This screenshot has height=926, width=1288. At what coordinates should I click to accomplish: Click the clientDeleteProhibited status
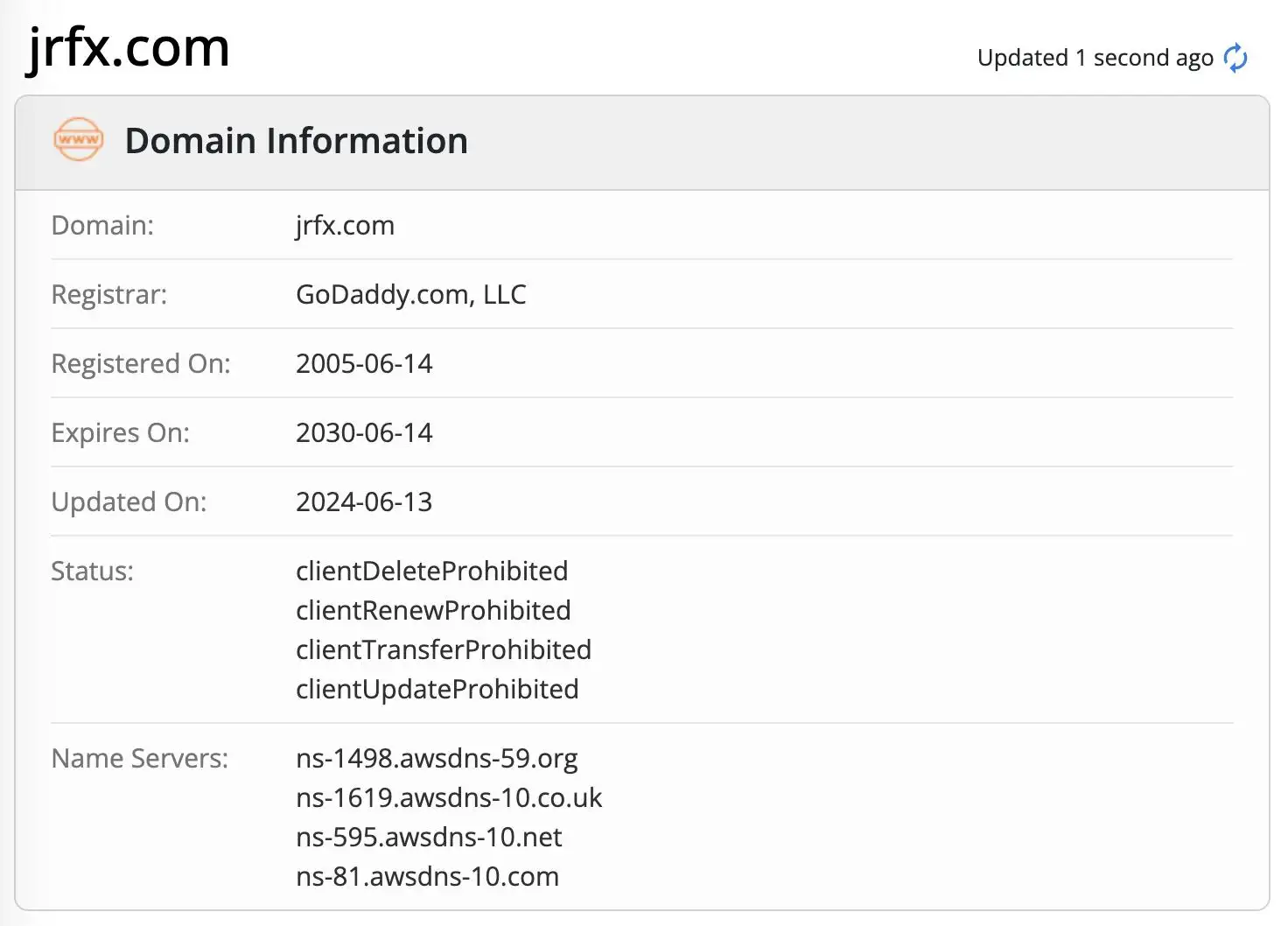[431, 572]
